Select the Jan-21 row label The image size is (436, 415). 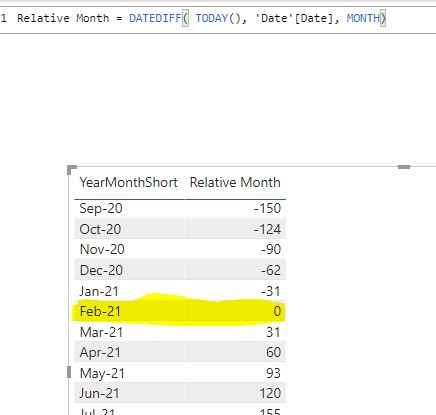(99, 291)
